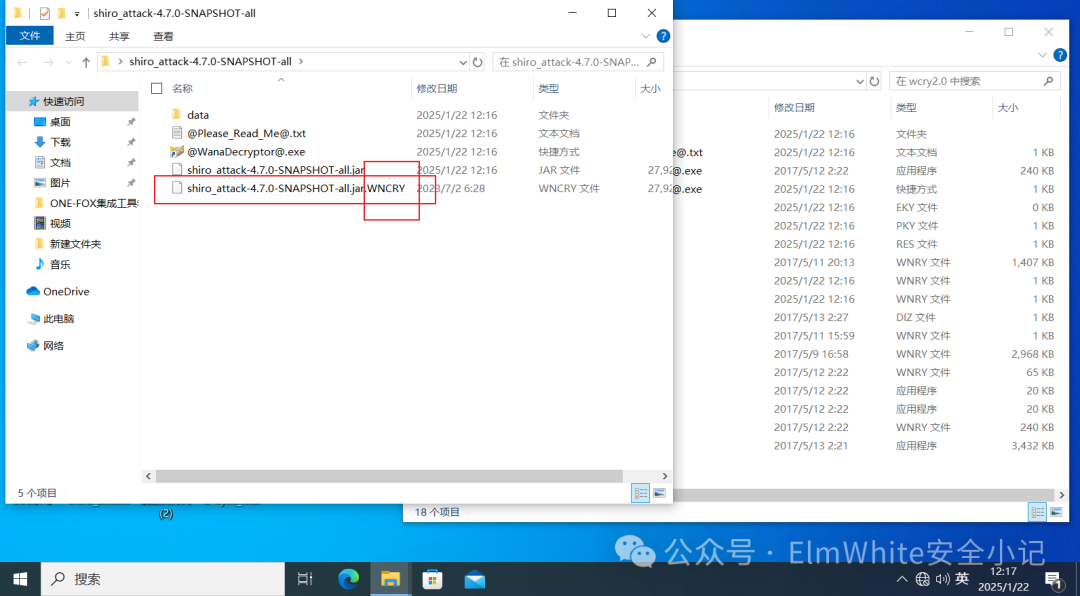Viewport: 1080px width, 596px height.
Task: Click the scrollbar's right arrow in the front window
Action: click(665, 476)
